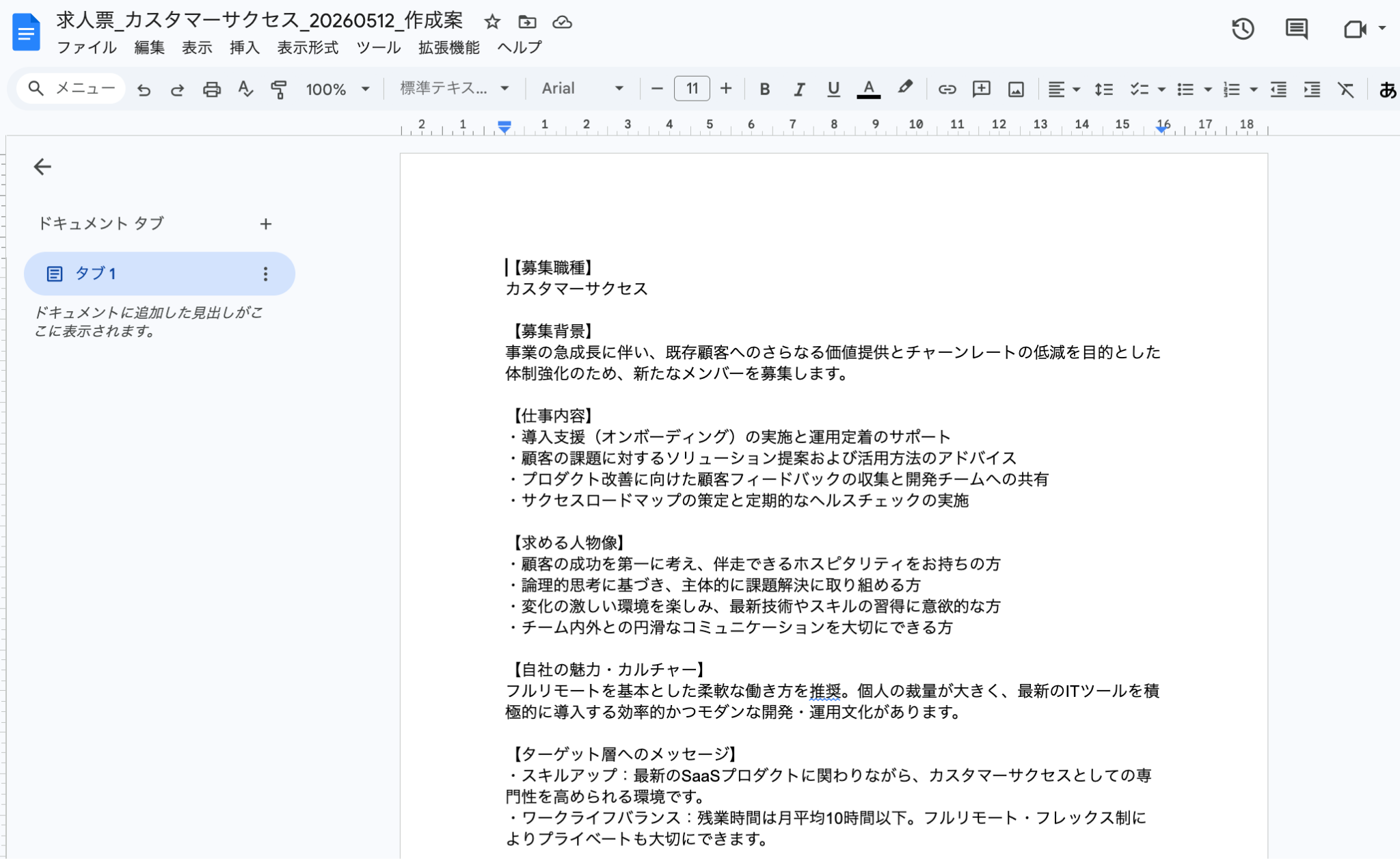1400x859 pixels.
Task: Open the 挿入 menu
Action: click(x=245, y=48)
